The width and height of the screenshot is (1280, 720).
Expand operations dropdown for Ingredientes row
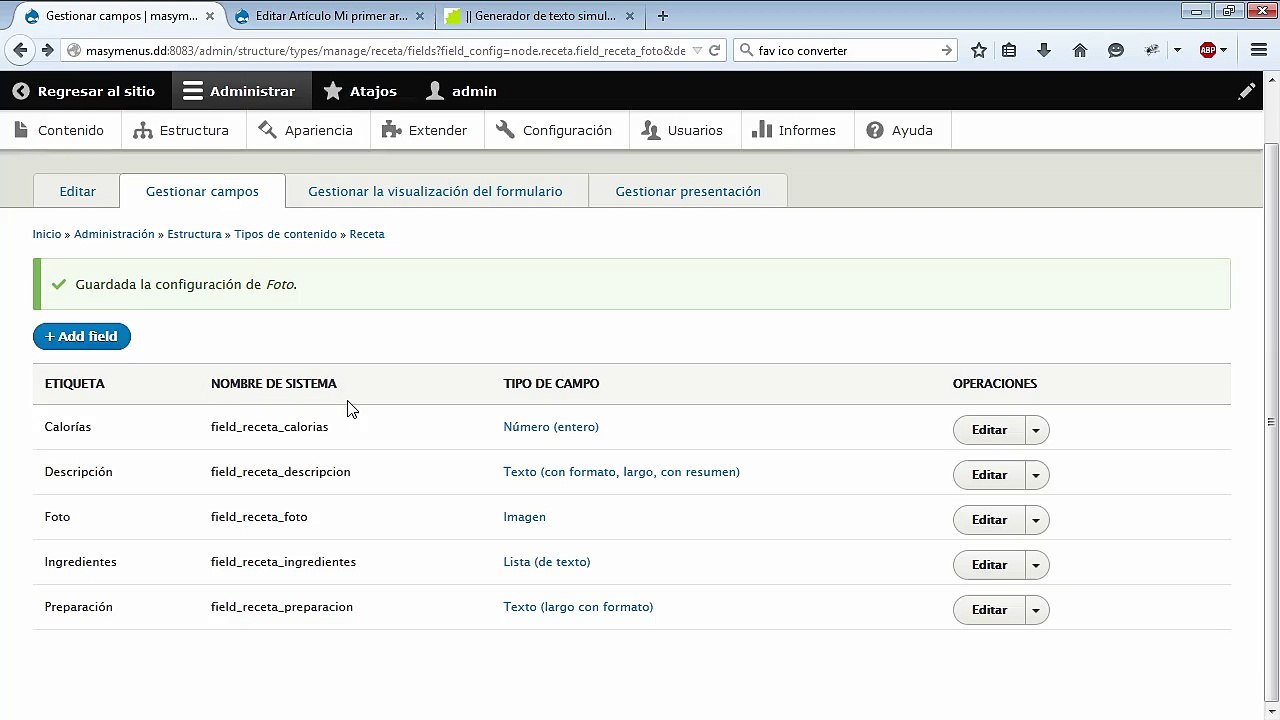tap(1036, 565)
